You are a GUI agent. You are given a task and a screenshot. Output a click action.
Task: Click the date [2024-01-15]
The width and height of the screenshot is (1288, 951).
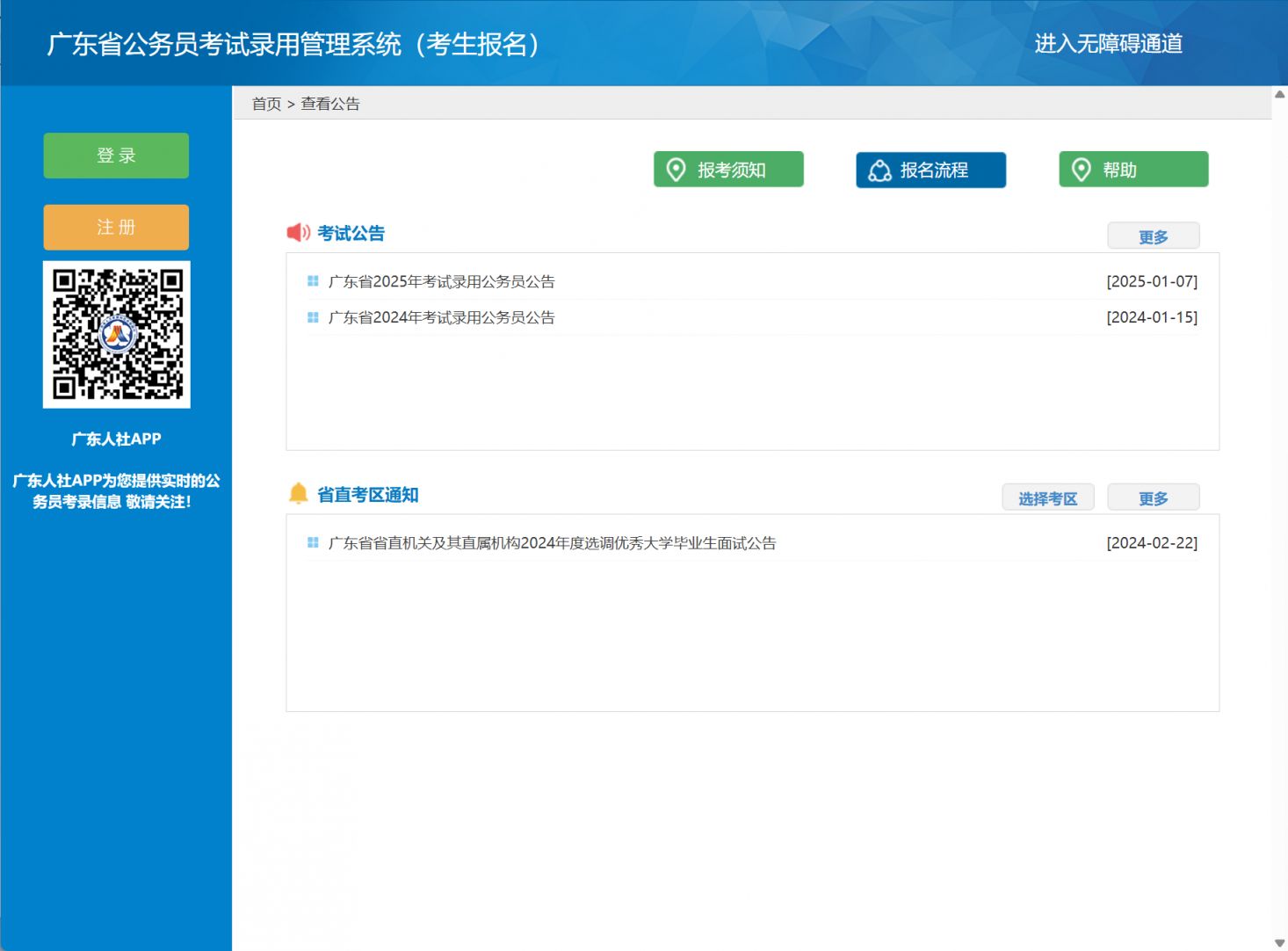[x=1152, y=317]
